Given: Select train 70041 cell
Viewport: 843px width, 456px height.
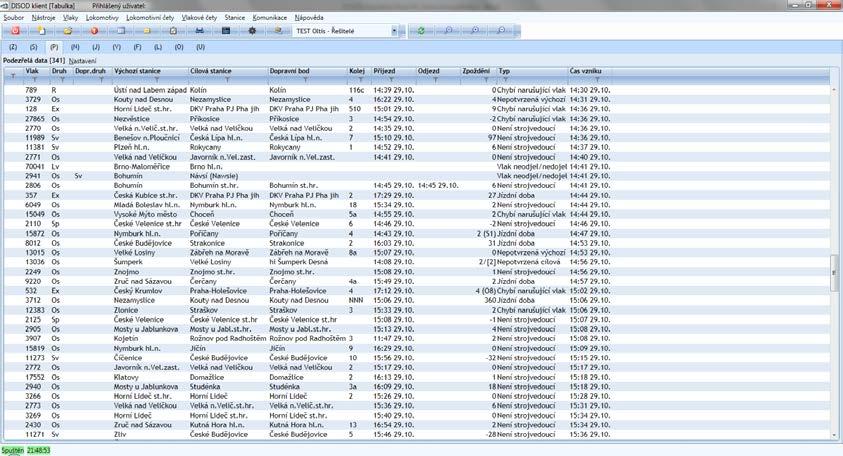Looking at the screenshot, I should [34, 167].
